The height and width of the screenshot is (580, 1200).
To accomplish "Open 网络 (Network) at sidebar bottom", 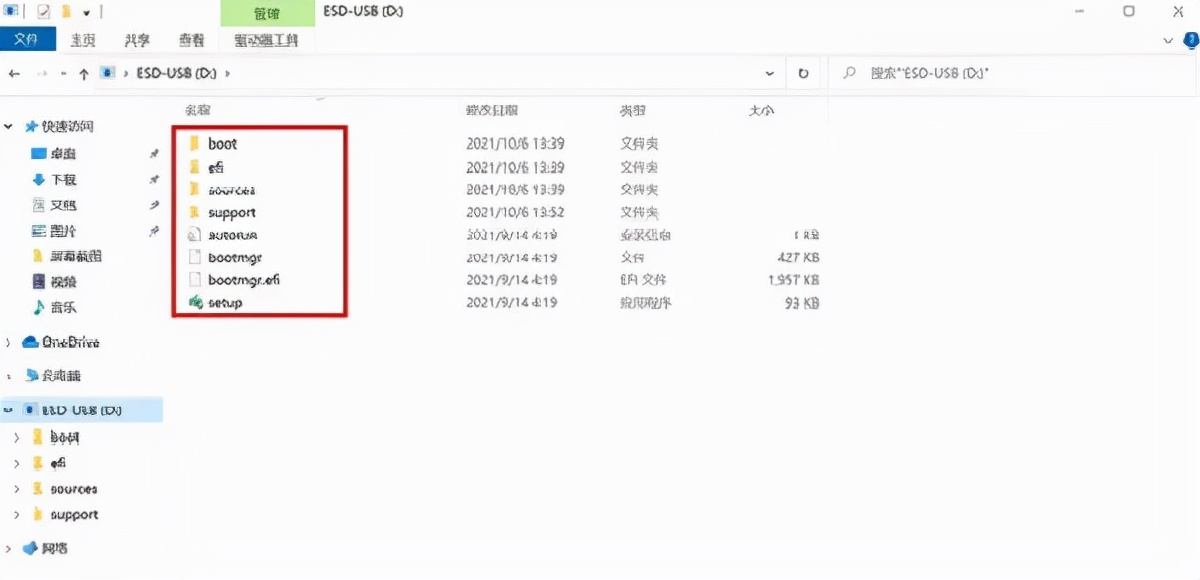I will [56, 548].
